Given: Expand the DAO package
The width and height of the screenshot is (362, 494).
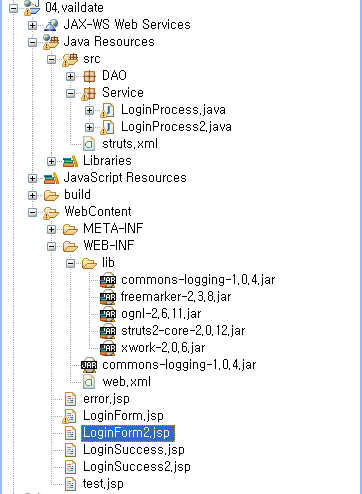Looking at the screenshot, I should pyautogui.click(x=70, y=76).
